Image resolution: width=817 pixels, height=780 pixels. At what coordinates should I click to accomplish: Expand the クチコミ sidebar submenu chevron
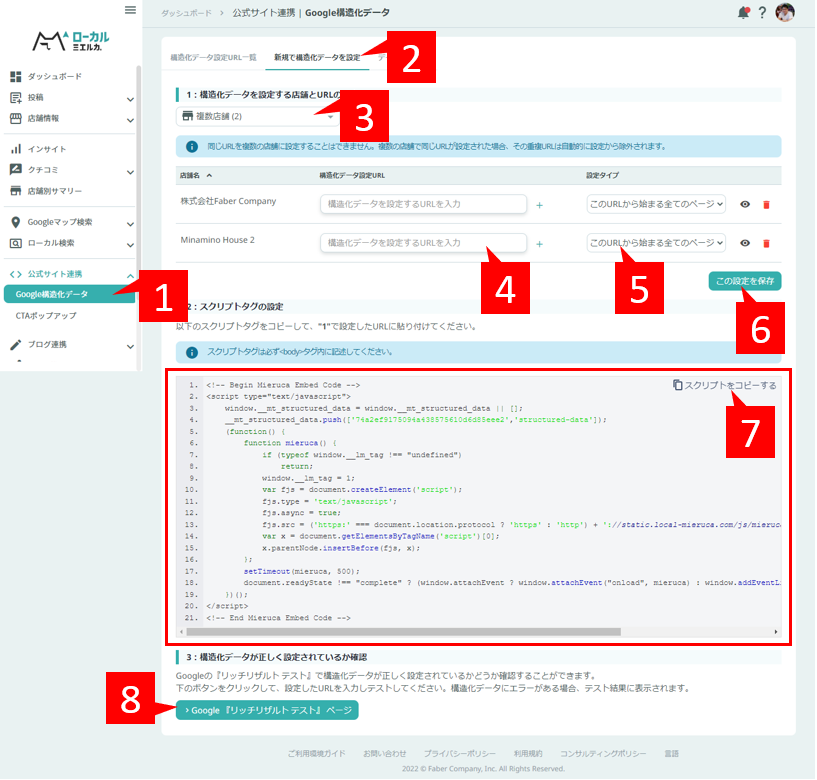pos(130,172)
